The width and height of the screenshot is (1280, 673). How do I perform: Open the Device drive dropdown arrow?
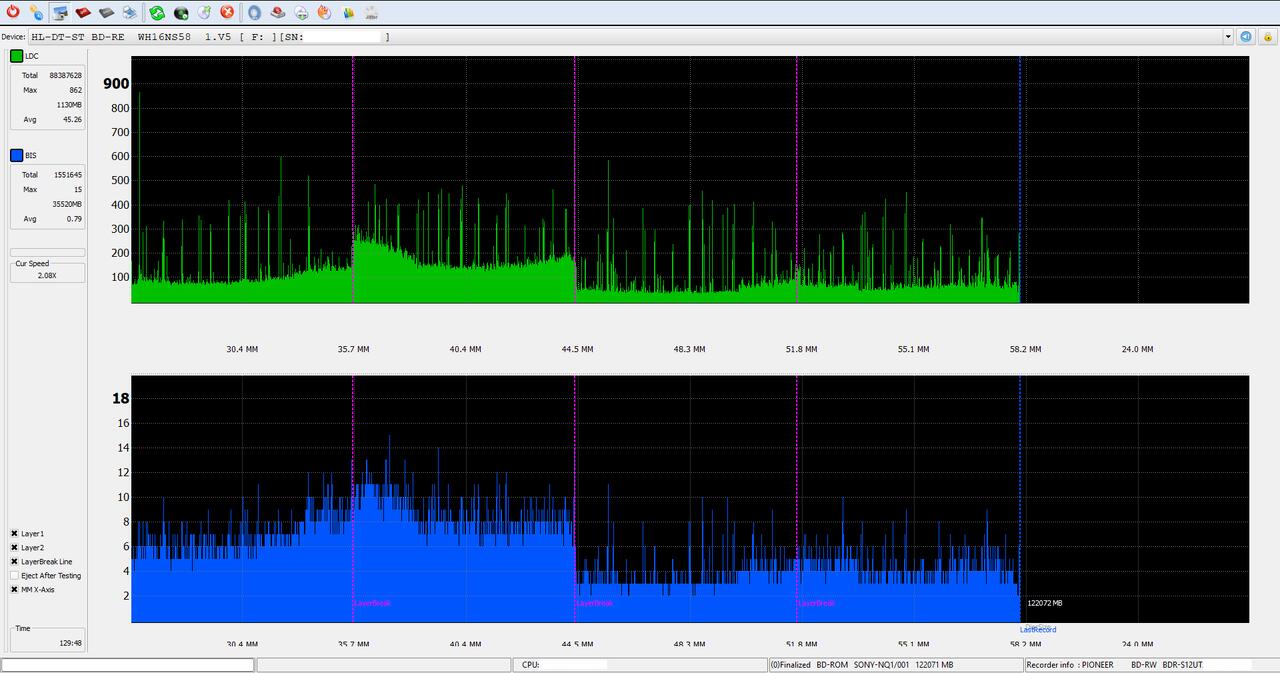(1228, 37)
